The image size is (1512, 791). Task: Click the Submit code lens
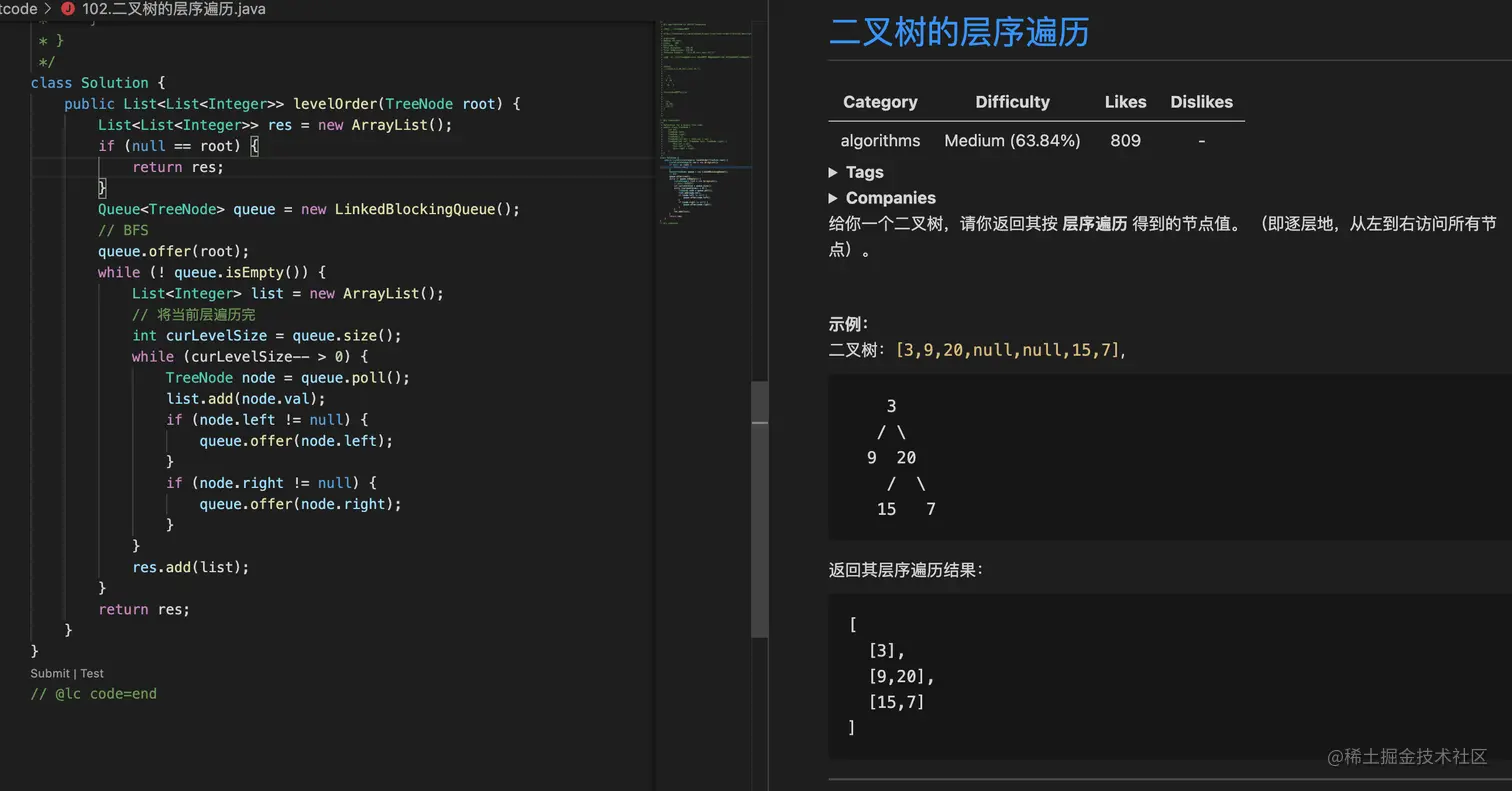coord(50,673)
